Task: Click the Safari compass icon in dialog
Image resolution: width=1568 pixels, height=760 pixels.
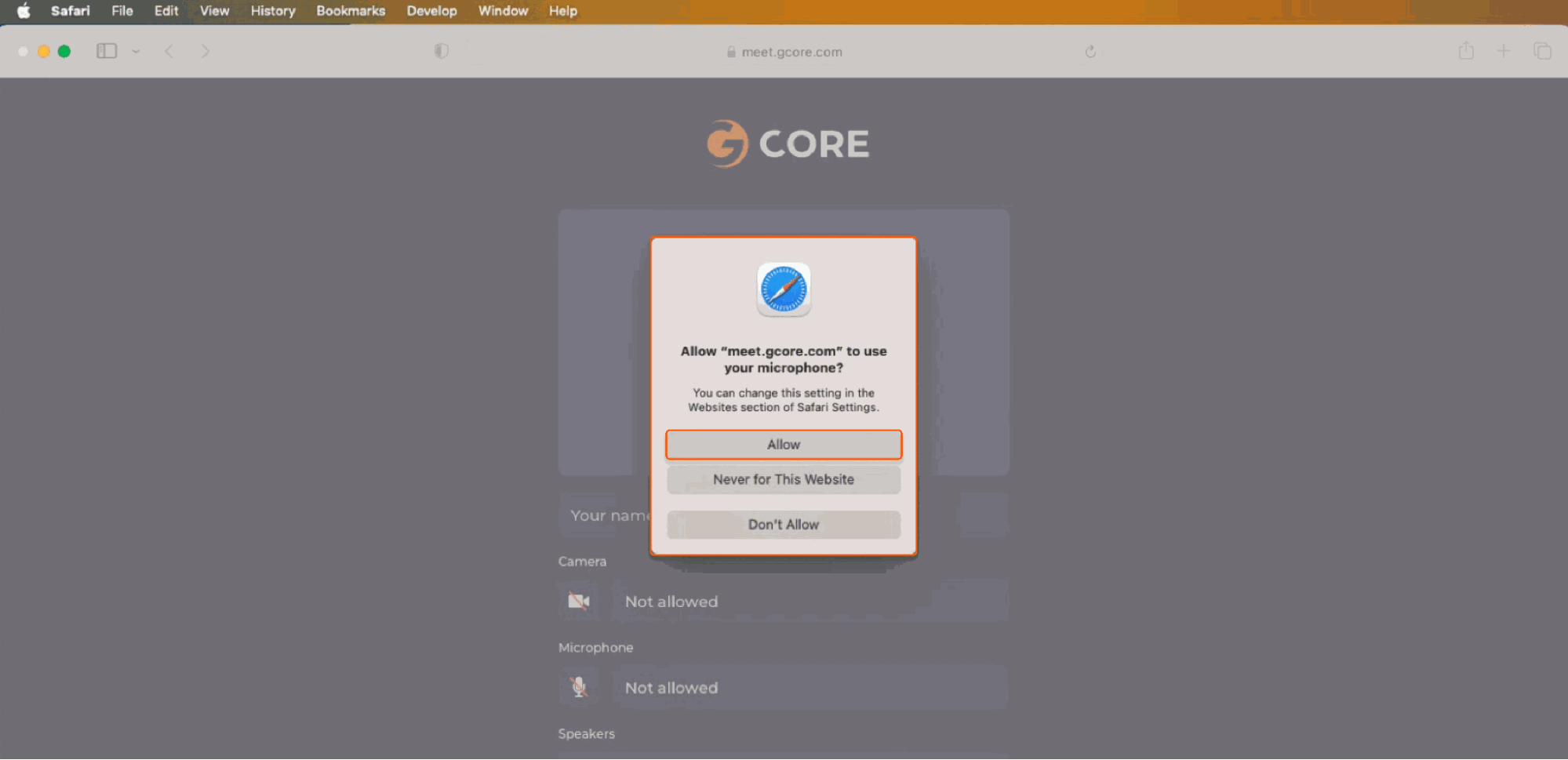Action: (784, 289)
